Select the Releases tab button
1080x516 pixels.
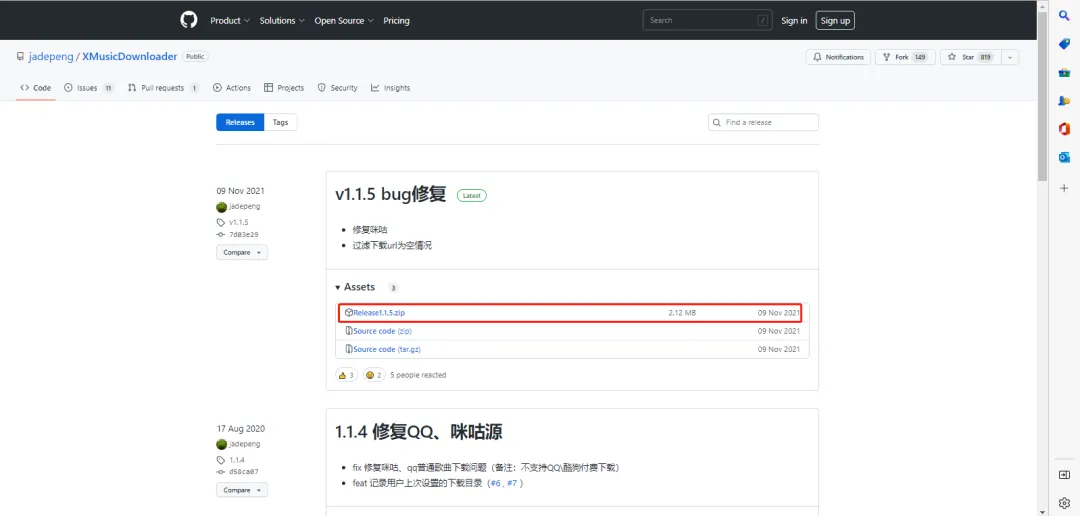click(x=240, y=122)
